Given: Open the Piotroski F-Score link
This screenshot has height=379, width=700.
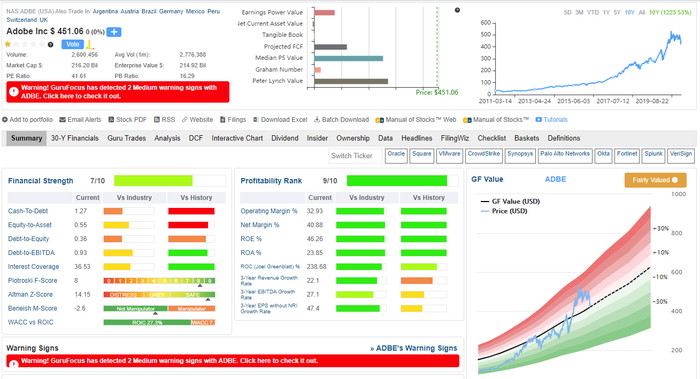Looking at the screenshot, I should click(x=33, y=281).
